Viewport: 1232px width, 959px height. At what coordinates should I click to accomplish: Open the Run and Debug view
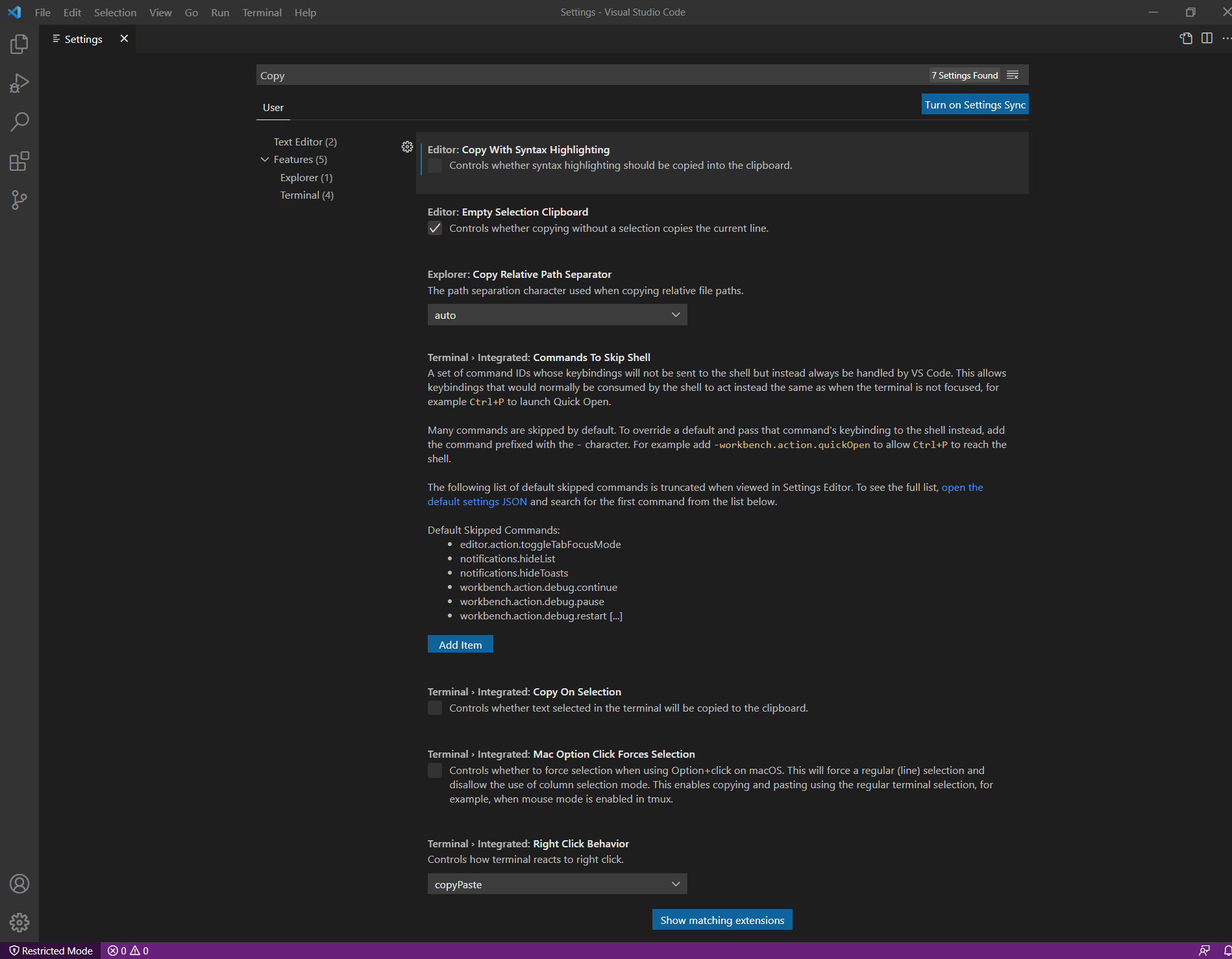(19, 83)
